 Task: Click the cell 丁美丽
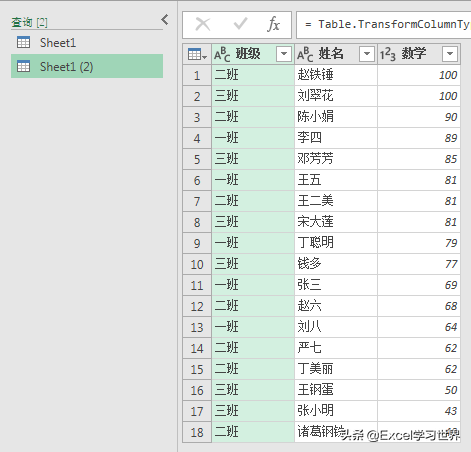point(336,369)
